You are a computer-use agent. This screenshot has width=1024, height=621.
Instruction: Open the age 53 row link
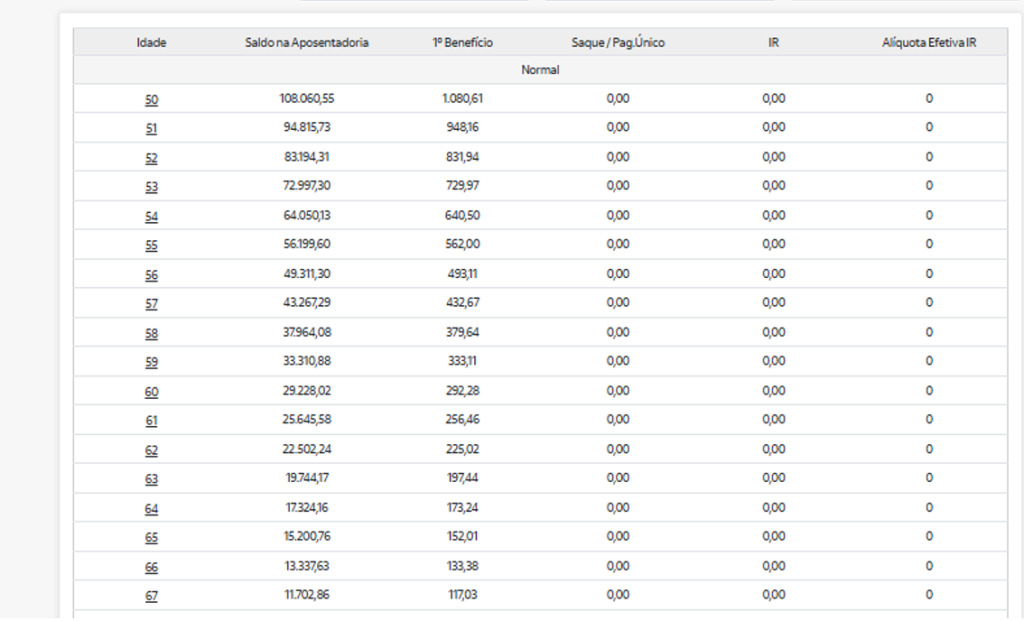click(151, 187)
